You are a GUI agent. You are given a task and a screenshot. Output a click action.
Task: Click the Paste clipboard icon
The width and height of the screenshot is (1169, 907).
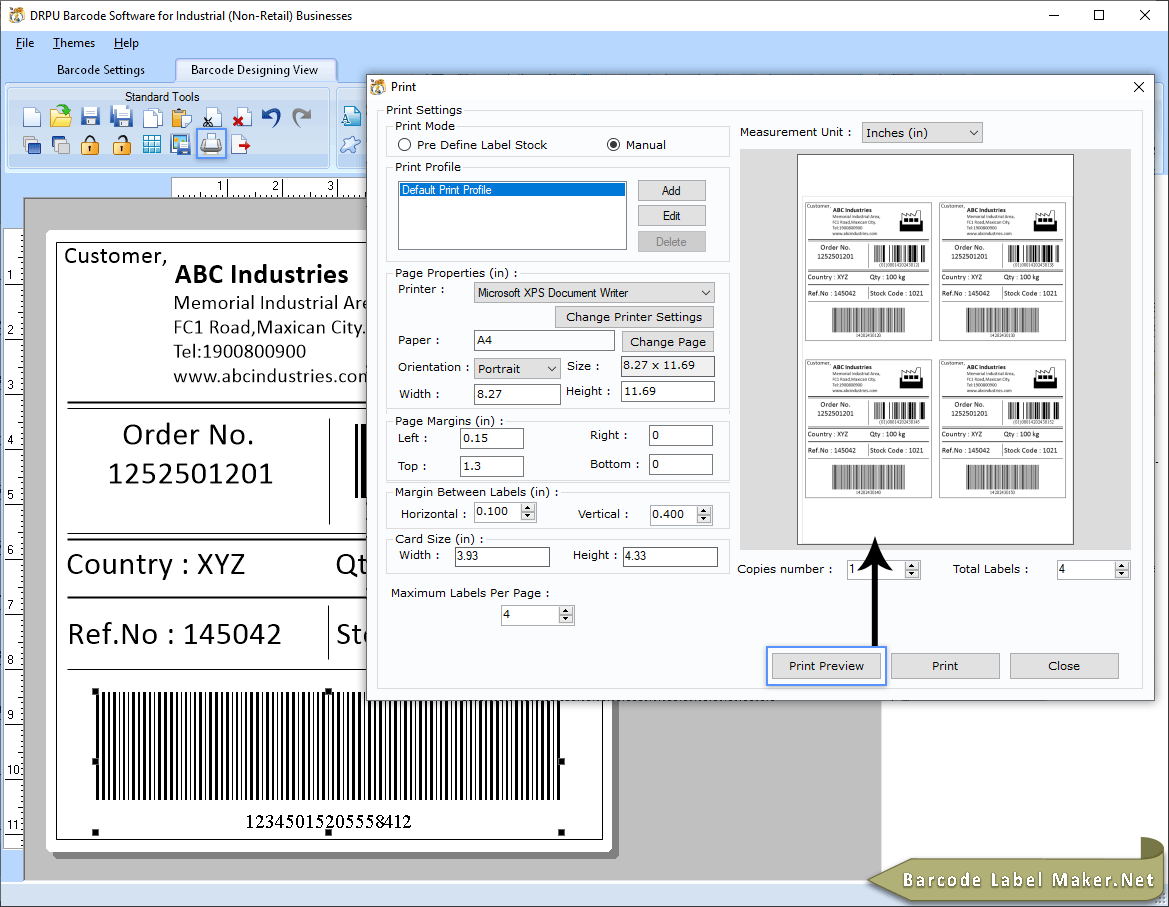coord(181,118)
